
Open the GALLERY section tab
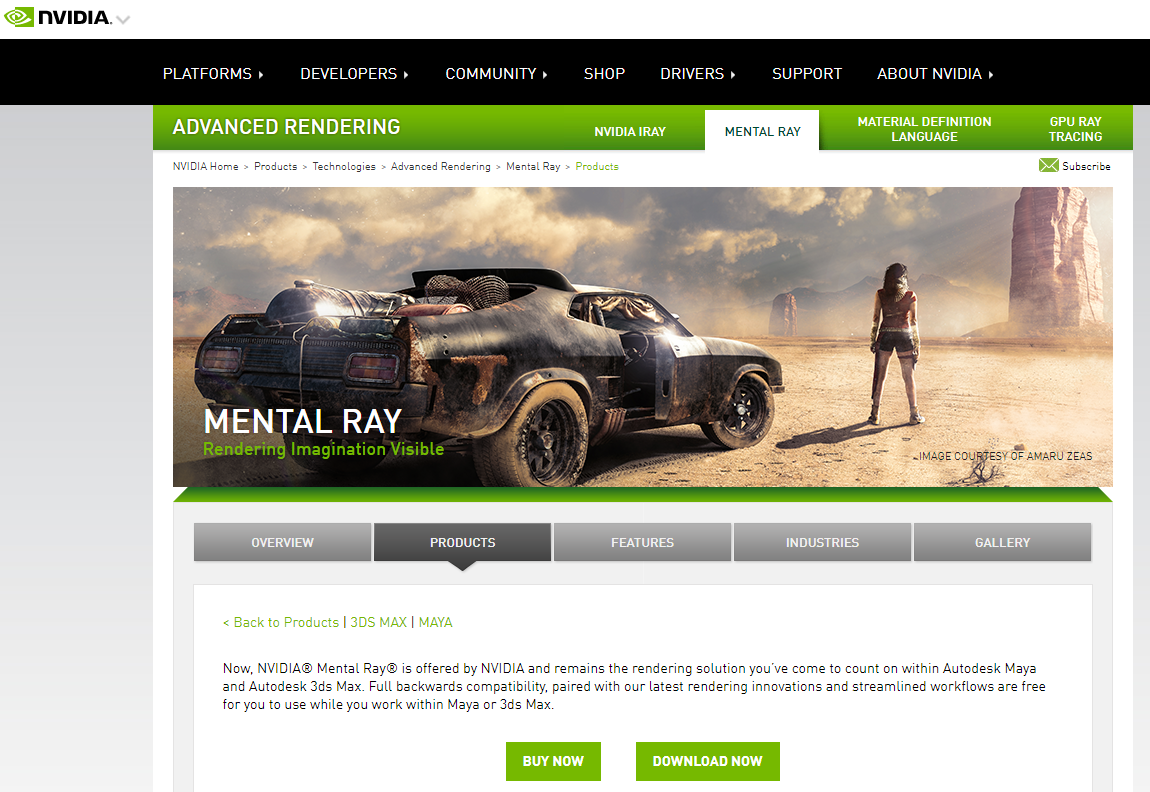point(1003,542)
